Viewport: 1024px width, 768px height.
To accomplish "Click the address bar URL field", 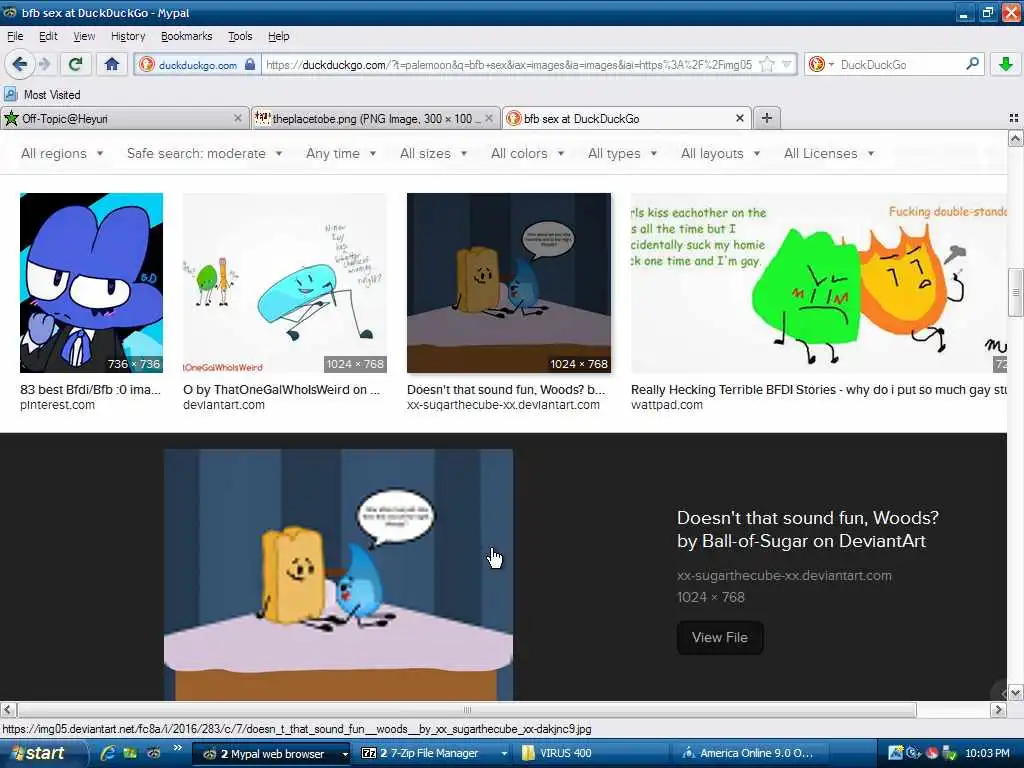I will [x=509, y=65].
